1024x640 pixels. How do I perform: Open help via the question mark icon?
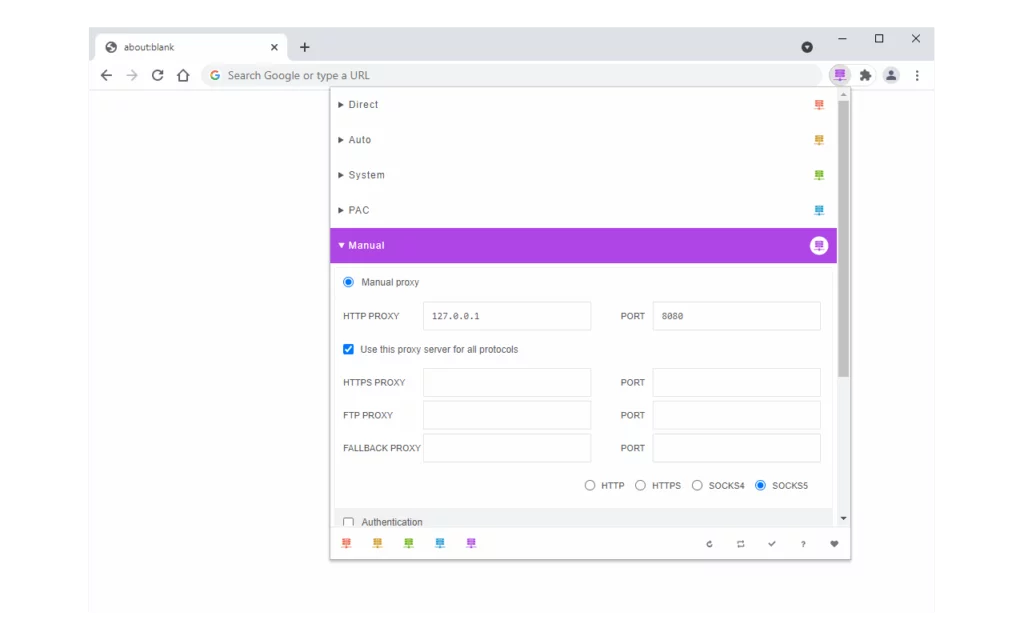(x=803, y=543)
